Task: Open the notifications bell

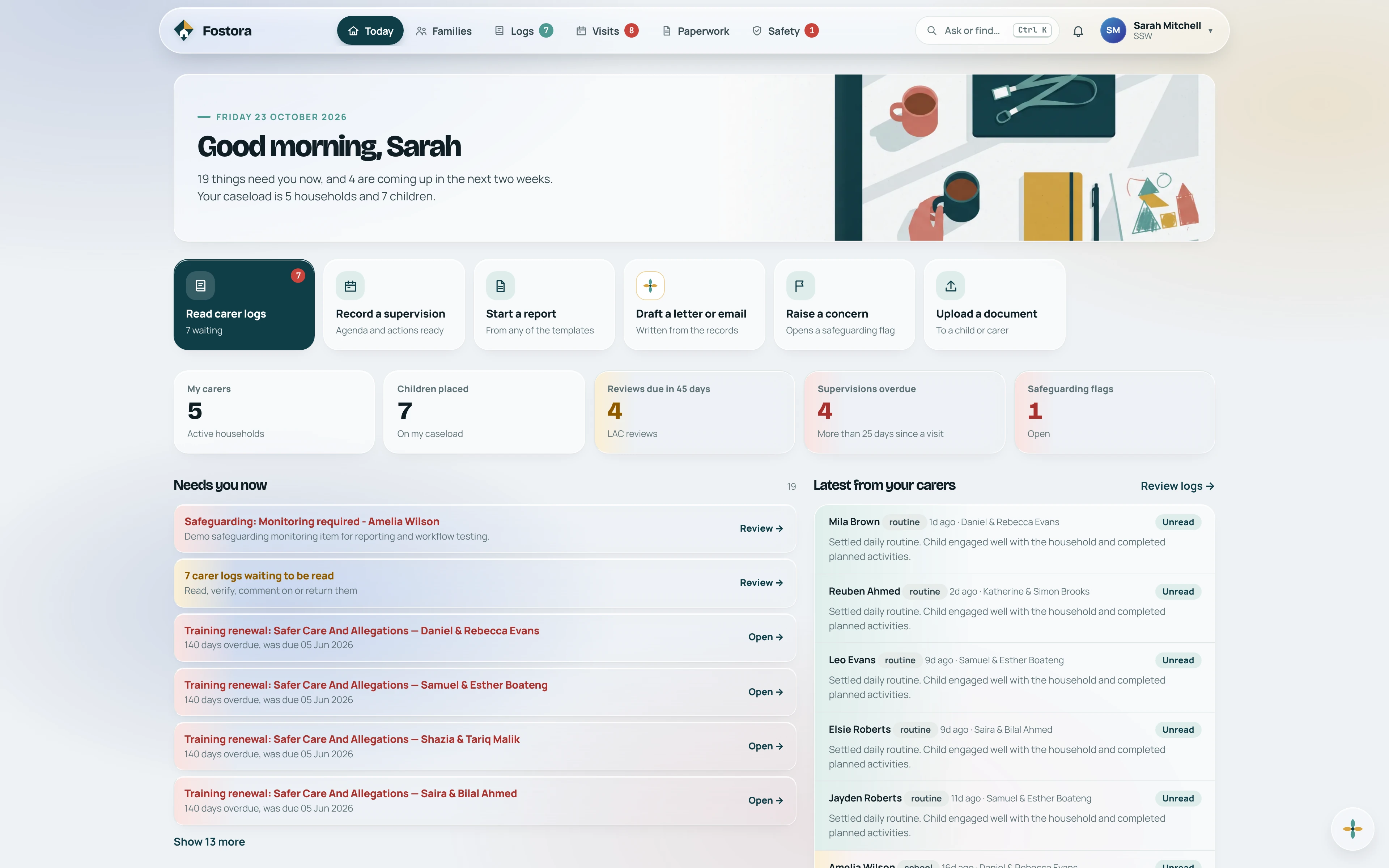Action: tap(1078, 31)
